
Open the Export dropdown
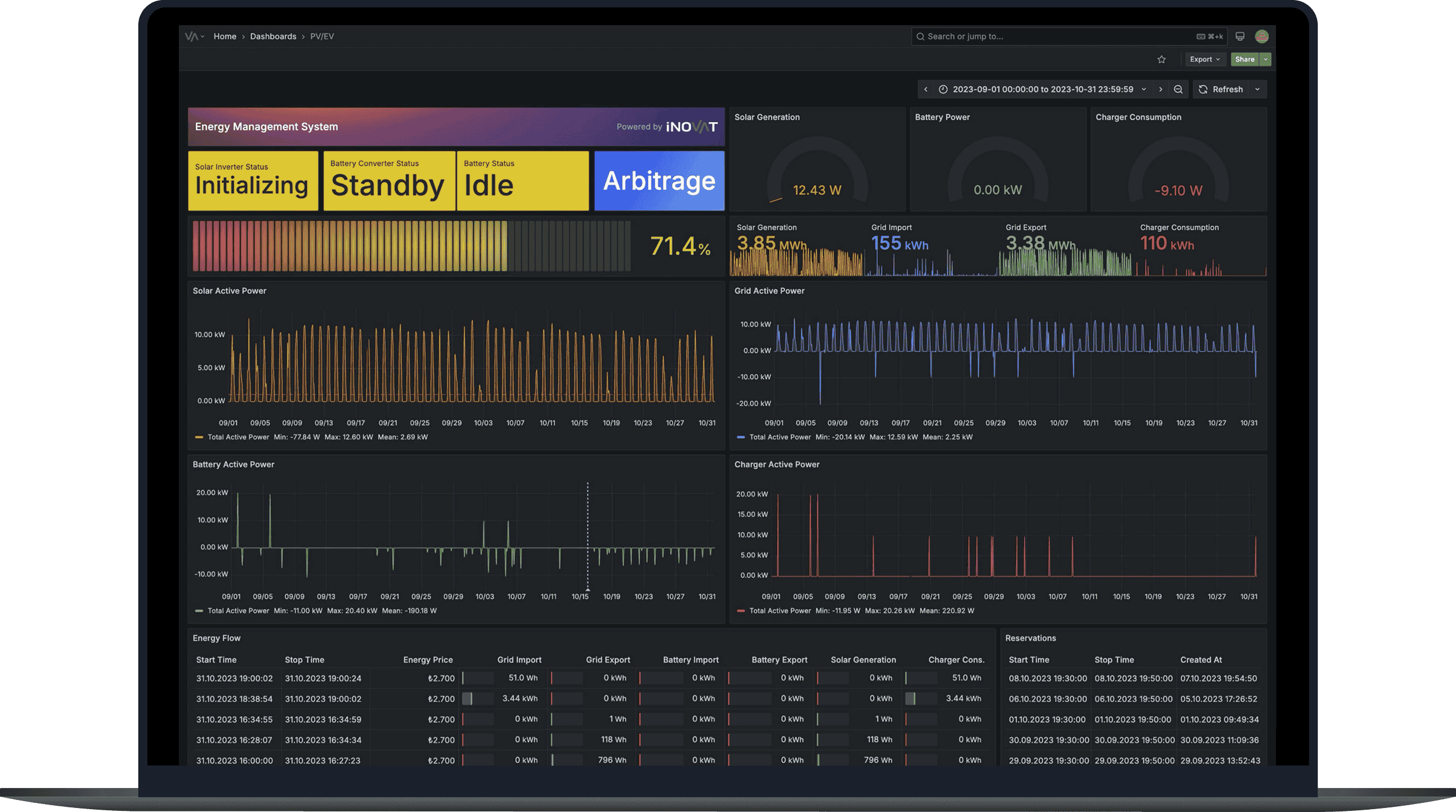click(x=1205, y=59)
